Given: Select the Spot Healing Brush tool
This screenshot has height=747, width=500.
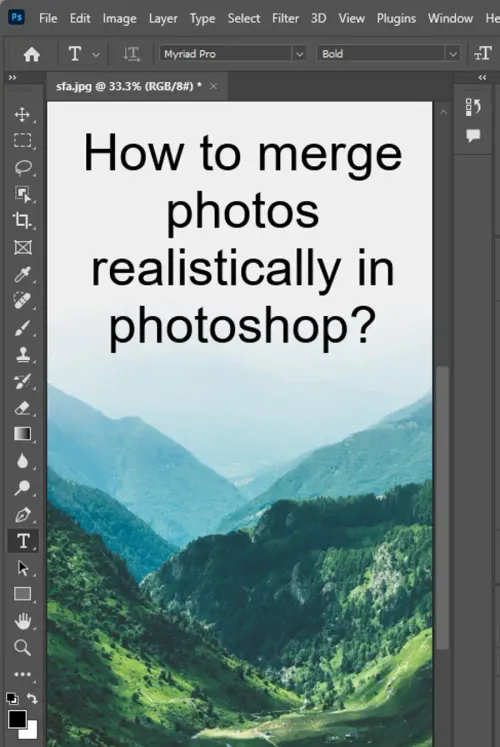Looking at the screenshot, I should click(22, 301).
